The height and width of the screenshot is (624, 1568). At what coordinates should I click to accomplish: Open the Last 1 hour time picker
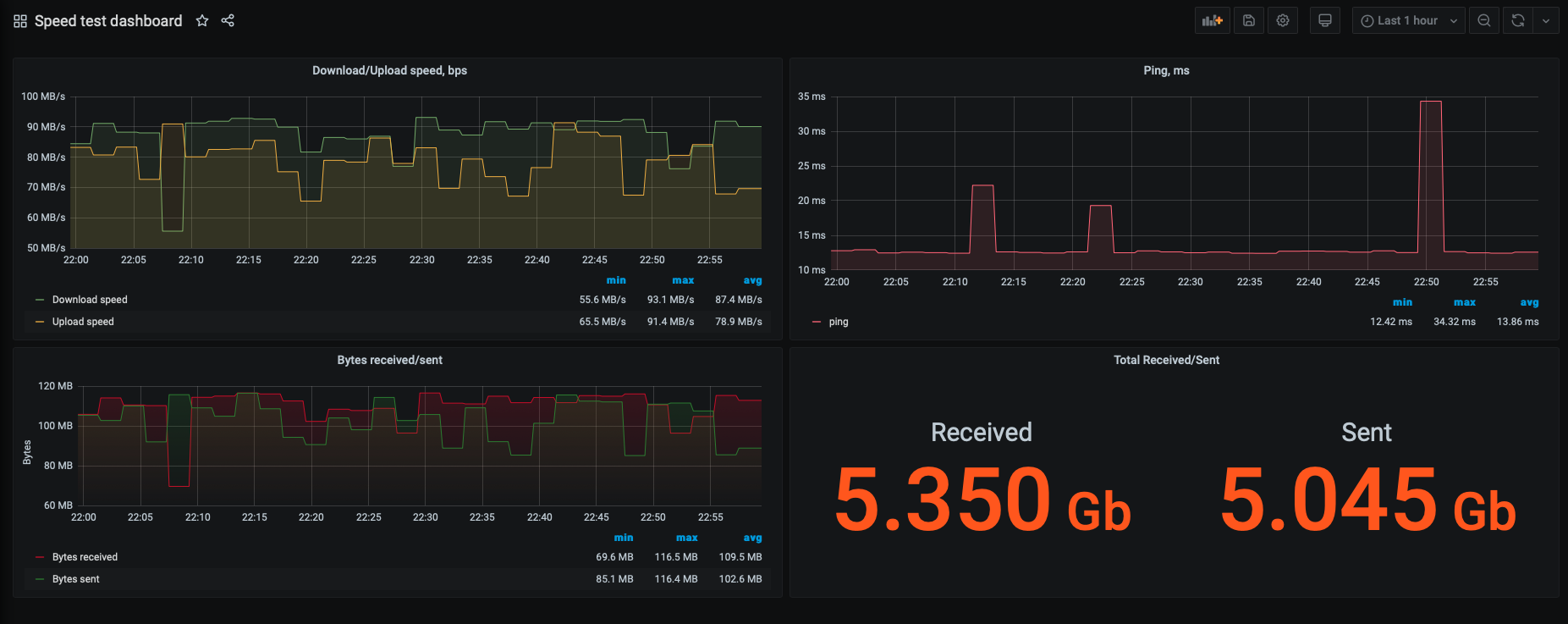click(x=1409, y=20)
